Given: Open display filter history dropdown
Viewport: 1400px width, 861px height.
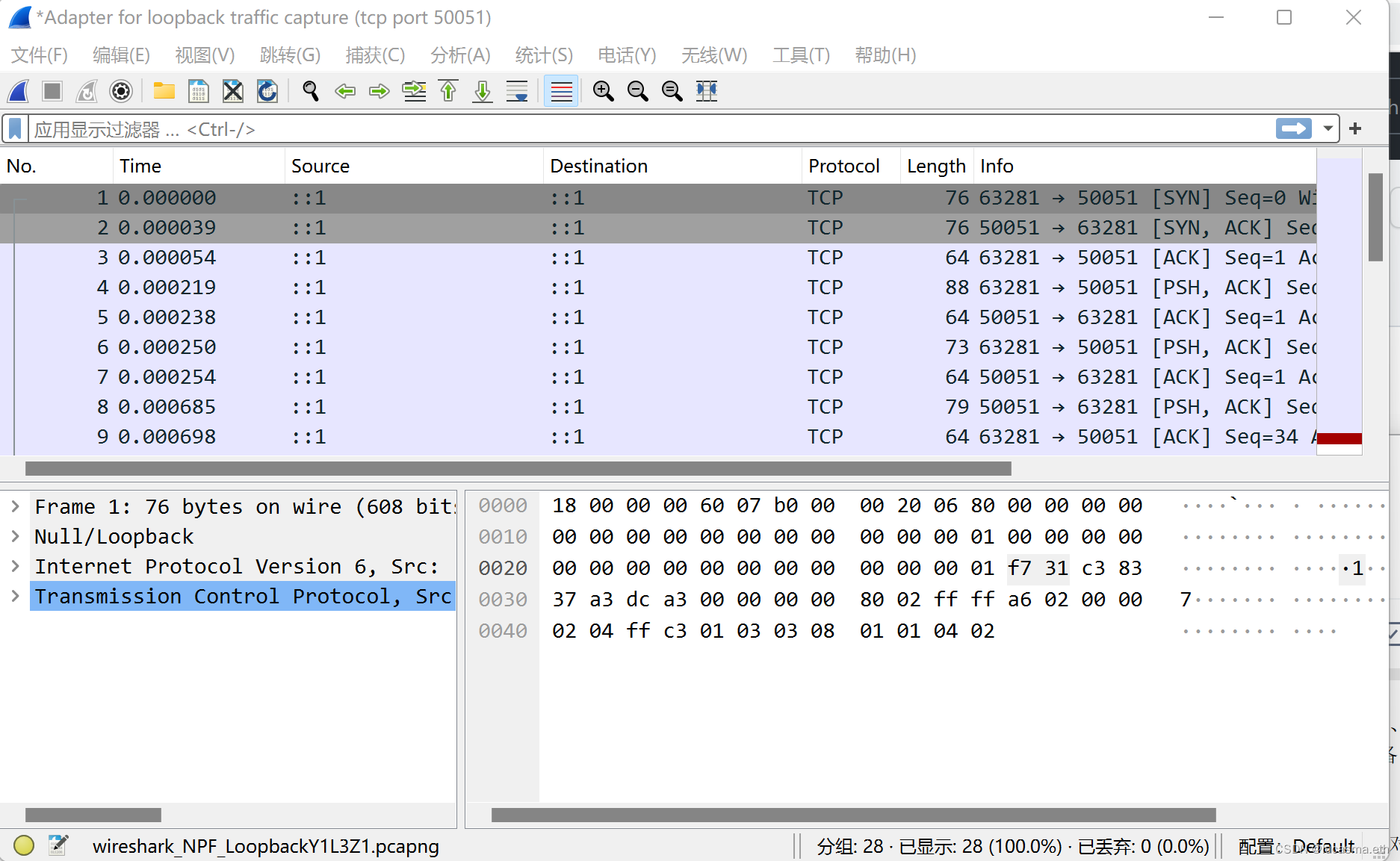Looking at the screenshot, I should tap(1328, 129).
